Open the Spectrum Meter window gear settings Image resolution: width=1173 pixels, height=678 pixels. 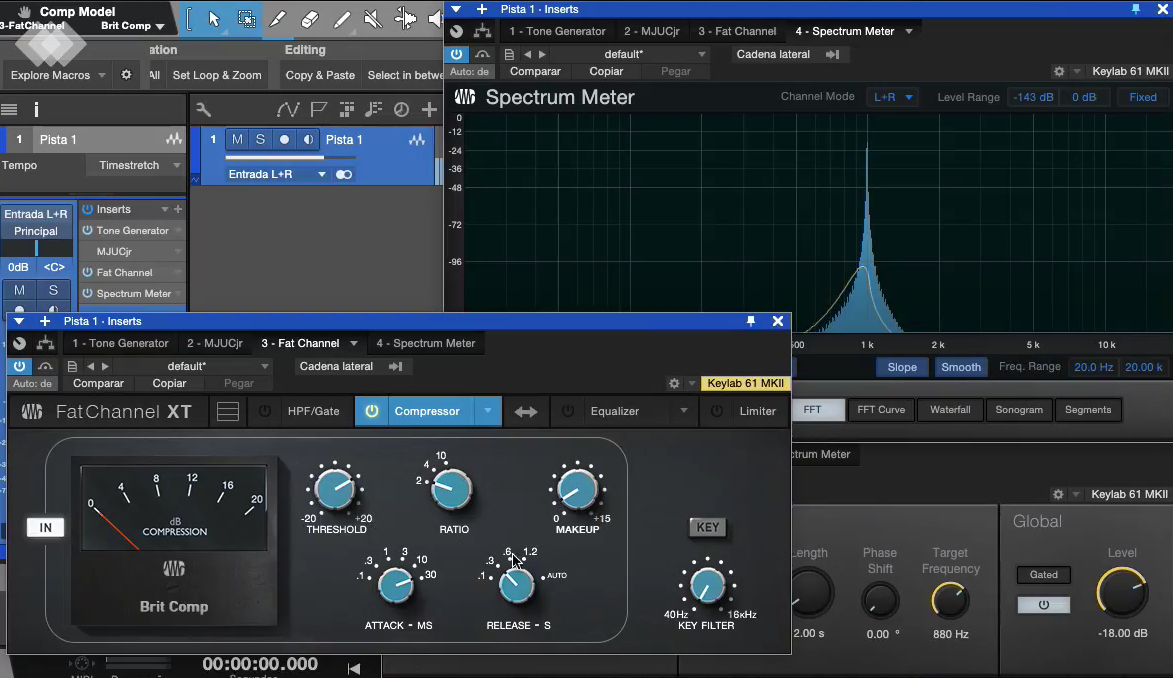click(1059, 71)
